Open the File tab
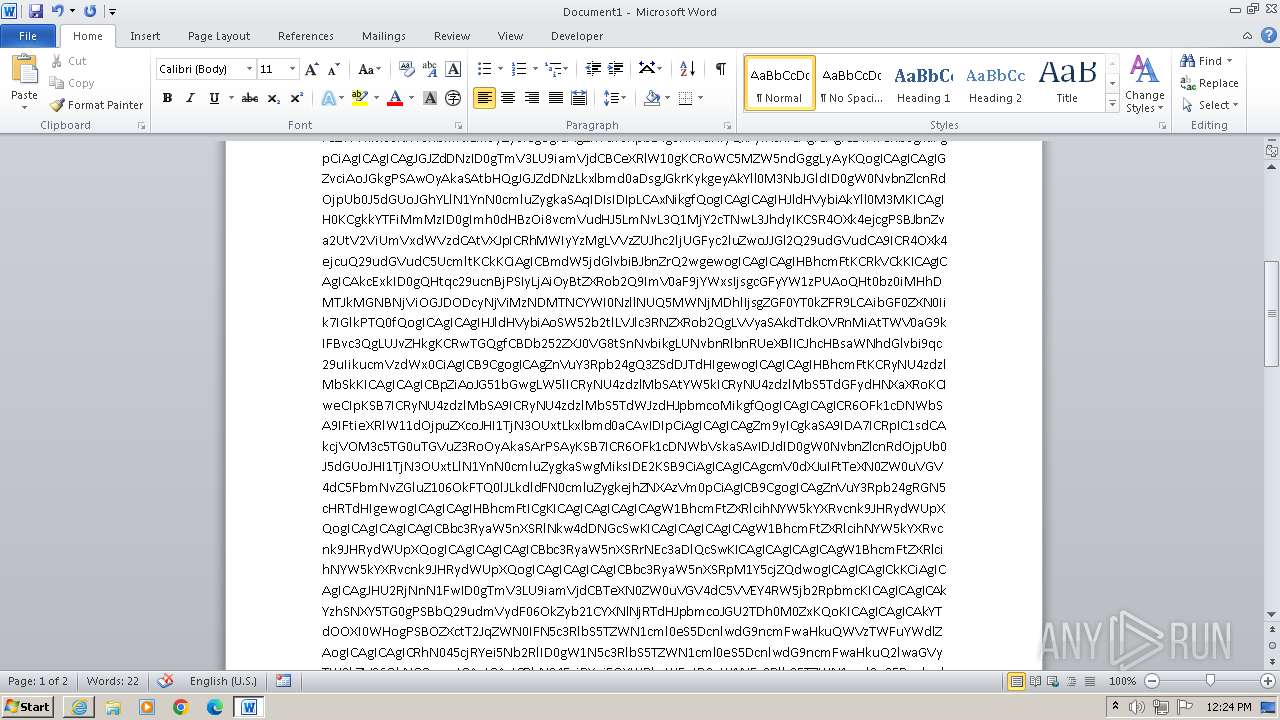 tap(28, 36)
